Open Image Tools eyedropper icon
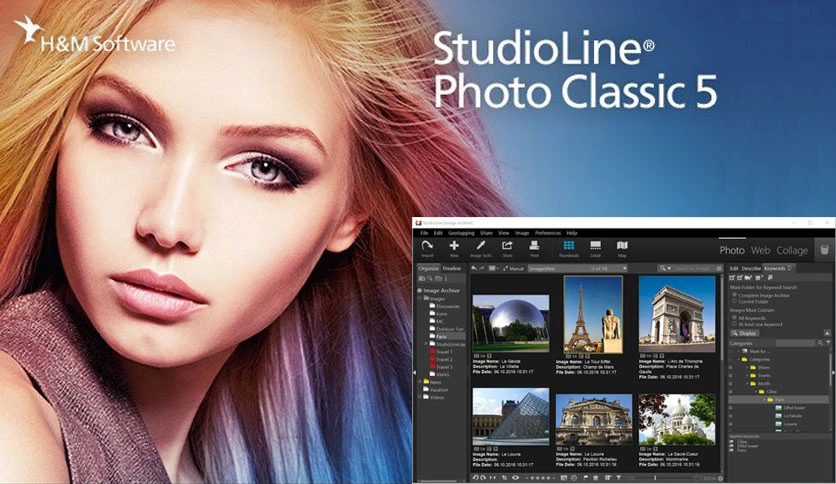Image resolution: width=836 pixels, height=484 pixels. point(480,245)
